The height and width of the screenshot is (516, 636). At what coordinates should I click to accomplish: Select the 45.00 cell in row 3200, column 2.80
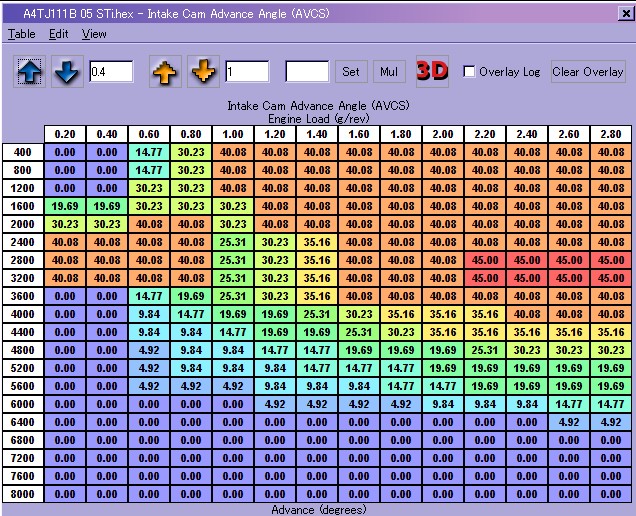(611, 278)
